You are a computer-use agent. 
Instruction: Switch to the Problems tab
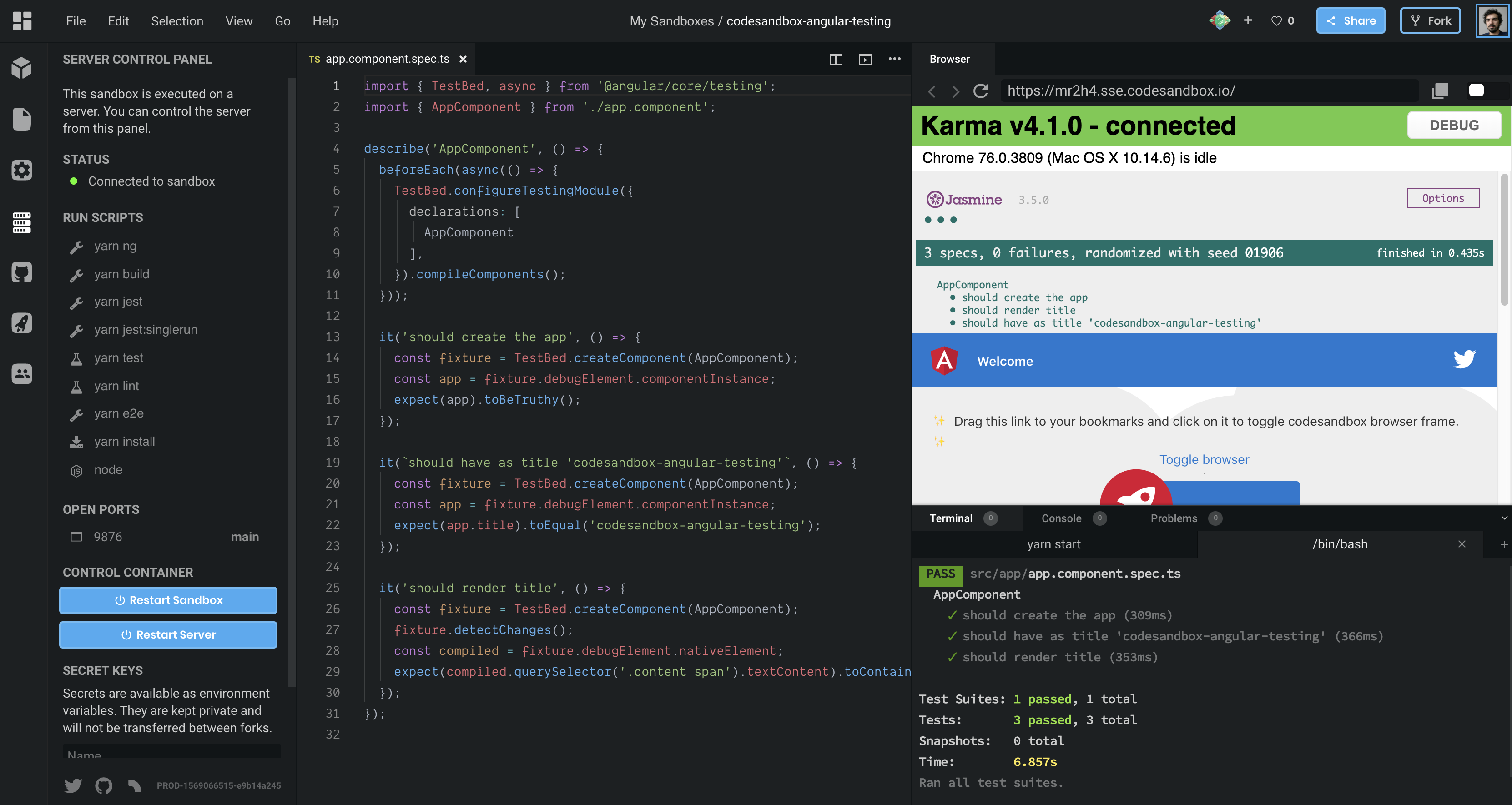tap(1186, 518)
